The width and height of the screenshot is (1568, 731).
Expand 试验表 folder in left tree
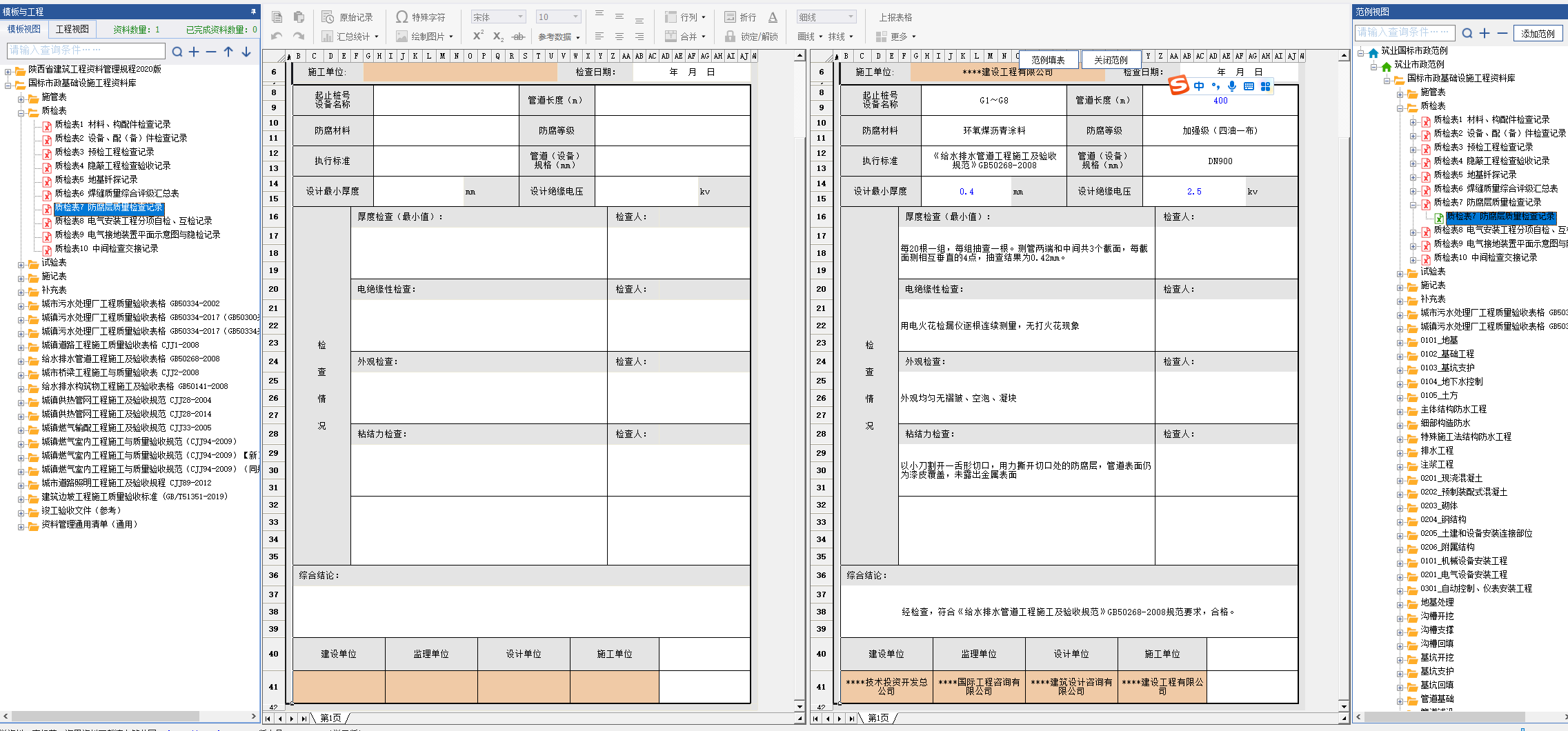tap(21, 265)
